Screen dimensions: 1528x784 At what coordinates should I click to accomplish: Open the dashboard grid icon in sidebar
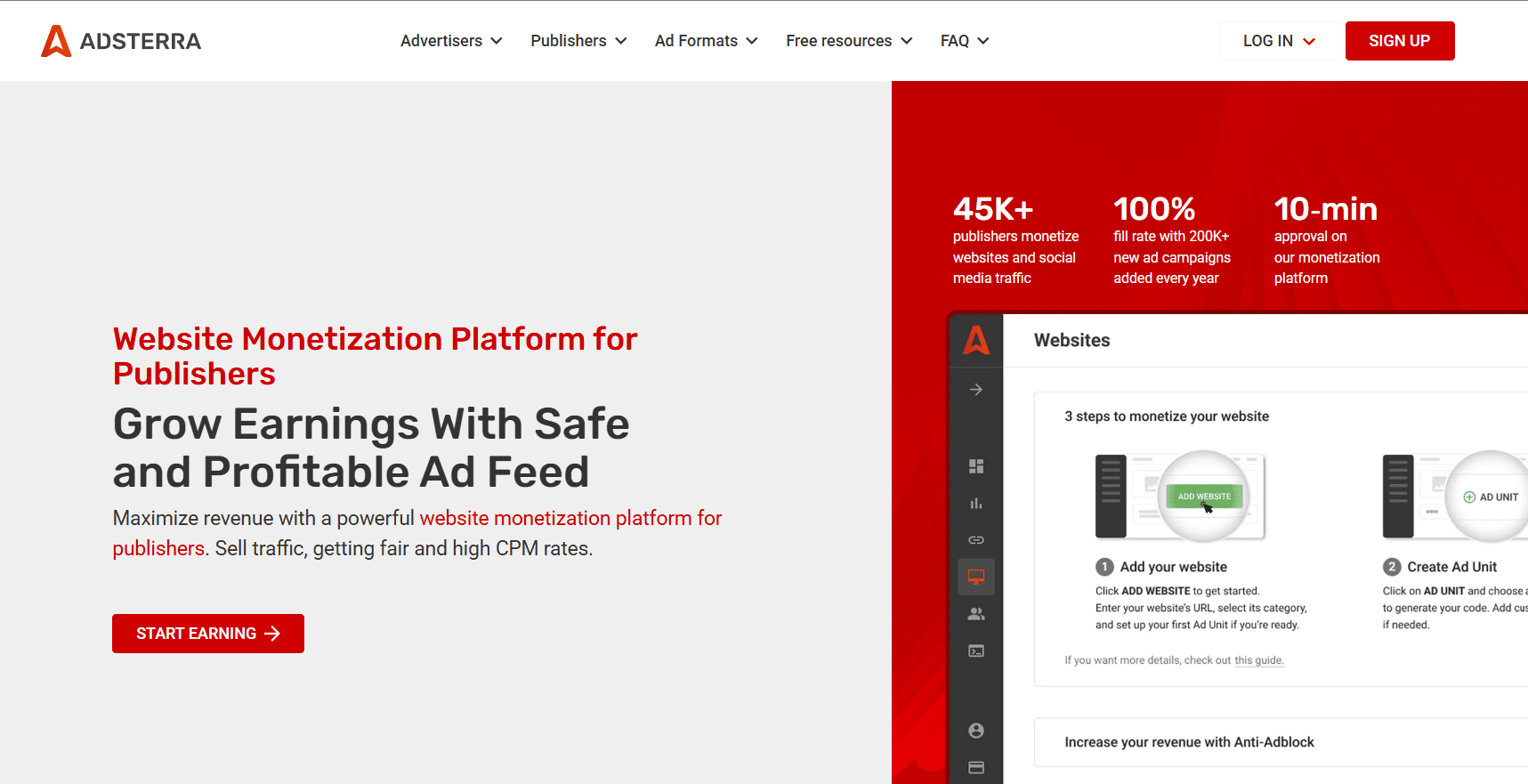[x=976, y=466]
